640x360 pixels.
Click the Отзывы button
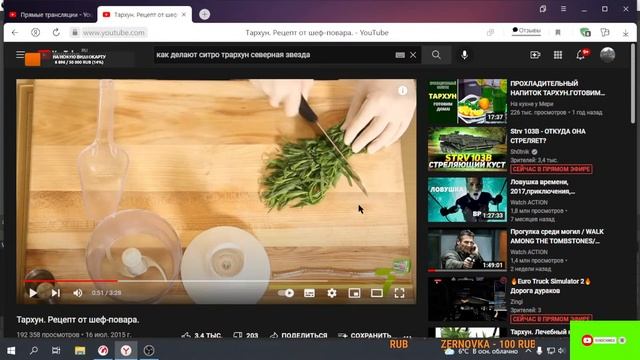tap(527, 31)
